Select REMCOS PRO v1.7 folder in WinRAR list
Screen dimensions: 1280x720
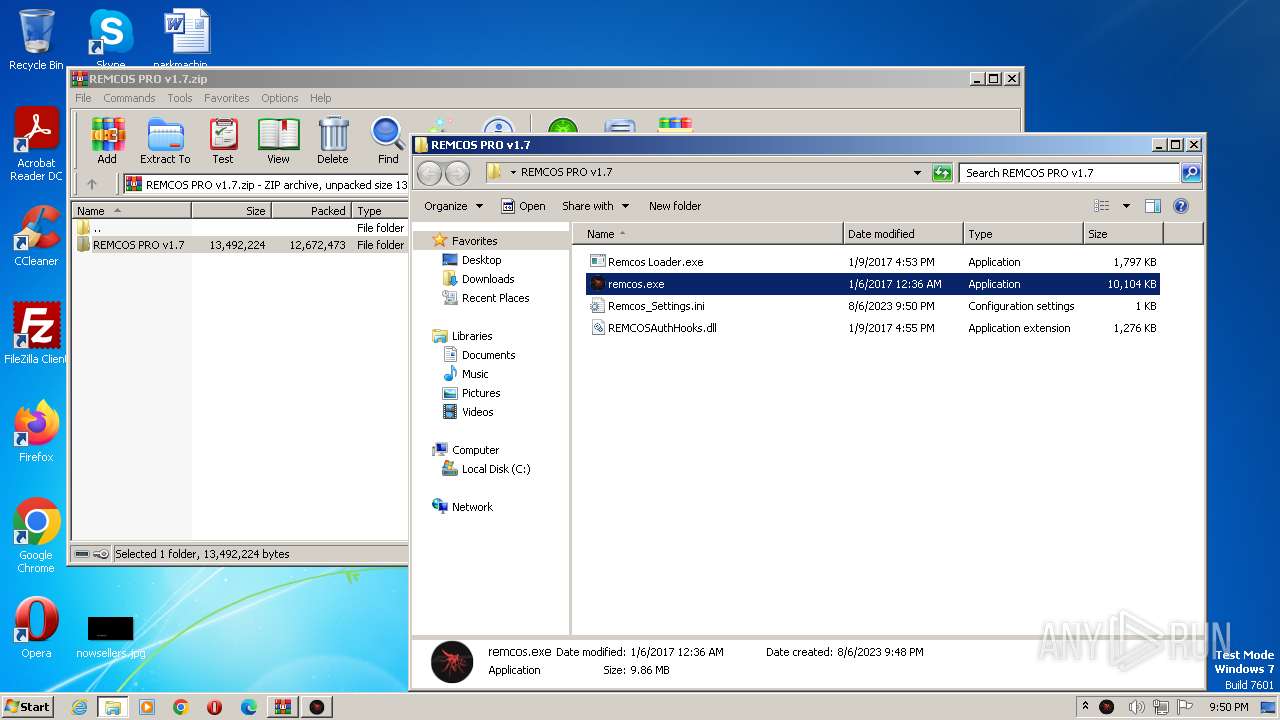tap(240, 245)
